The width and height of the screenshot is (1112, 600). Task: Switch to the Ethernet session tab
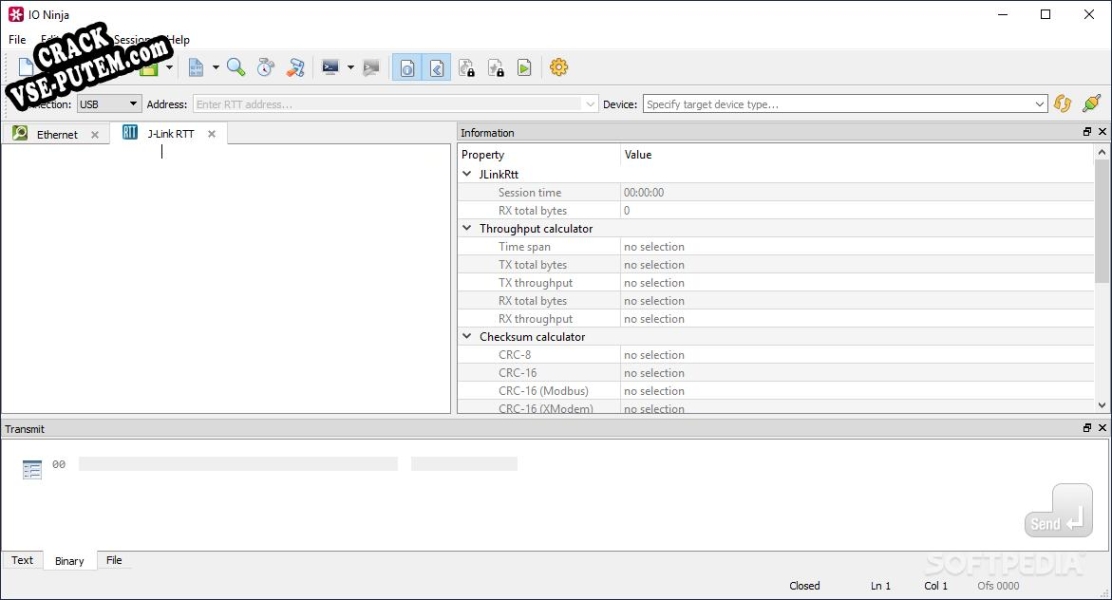pos(56,134)
